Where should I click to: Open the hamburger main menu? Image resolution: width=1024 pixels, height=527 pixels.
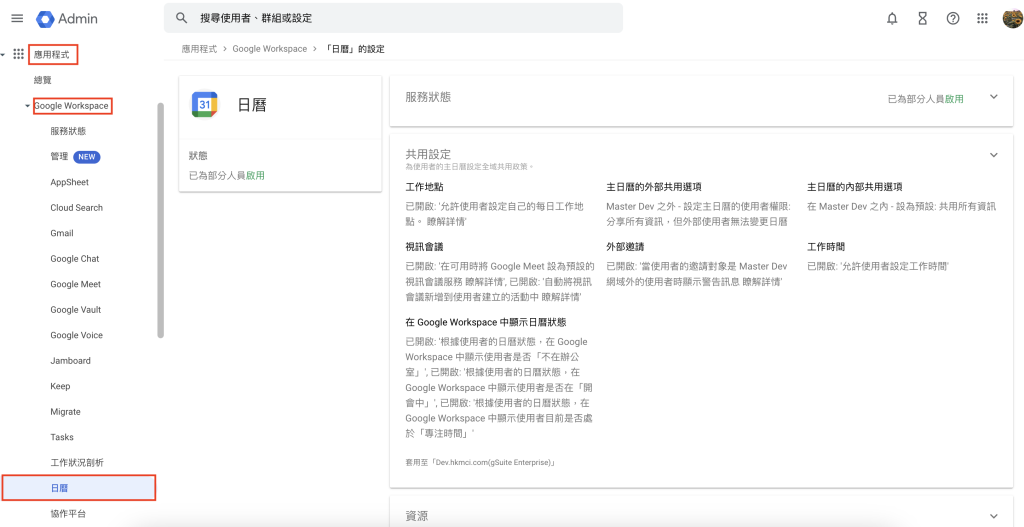click(18, 18)
